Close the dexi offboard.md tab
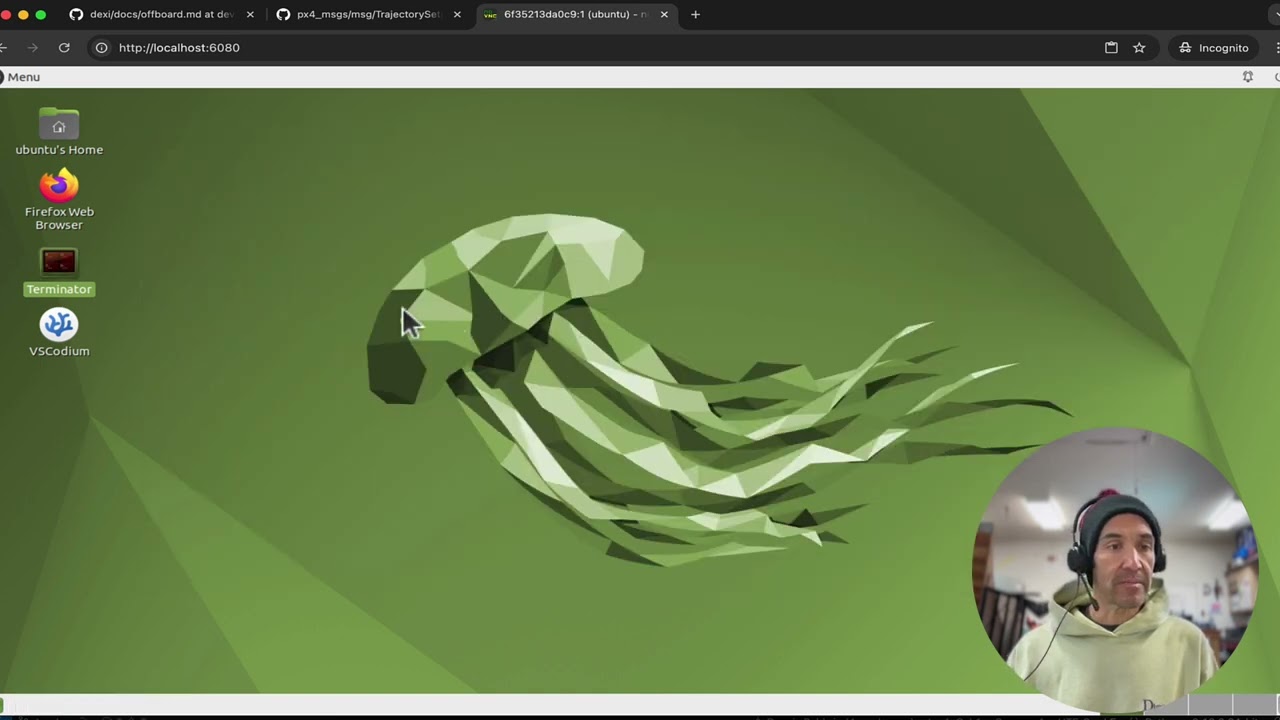The height and width of the screenshot is (720, 1280). pos(250,14)
